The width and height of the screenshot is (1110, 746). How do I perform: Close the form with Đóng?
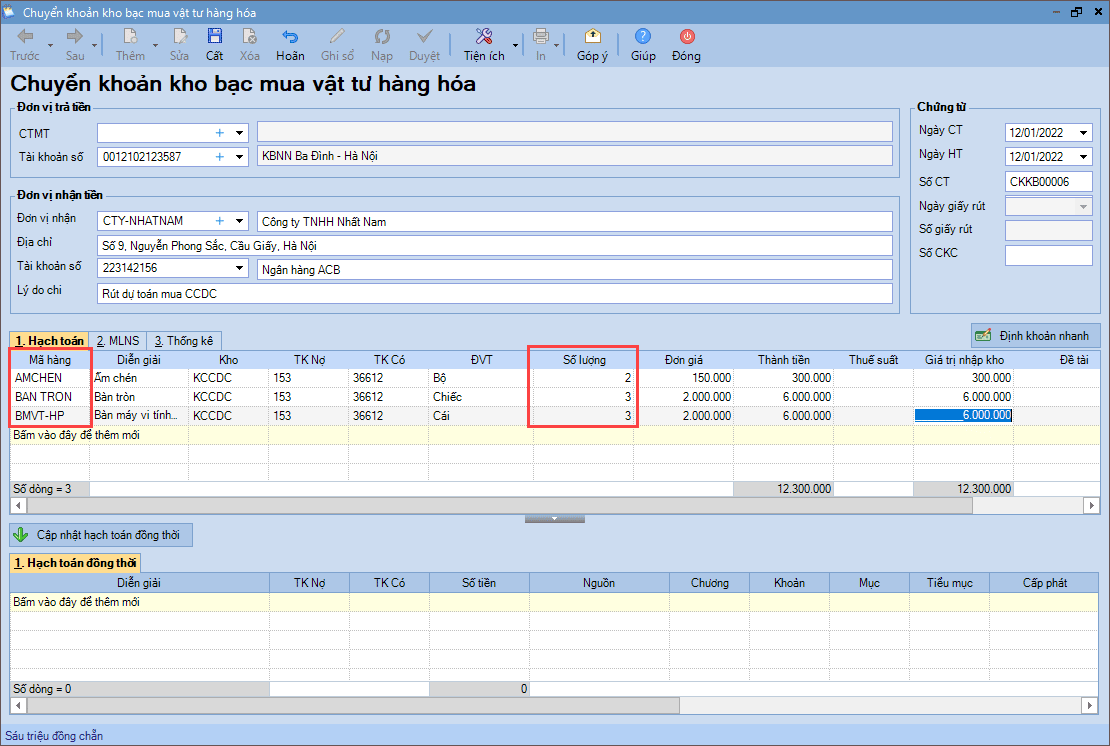(x=687, y=45)
